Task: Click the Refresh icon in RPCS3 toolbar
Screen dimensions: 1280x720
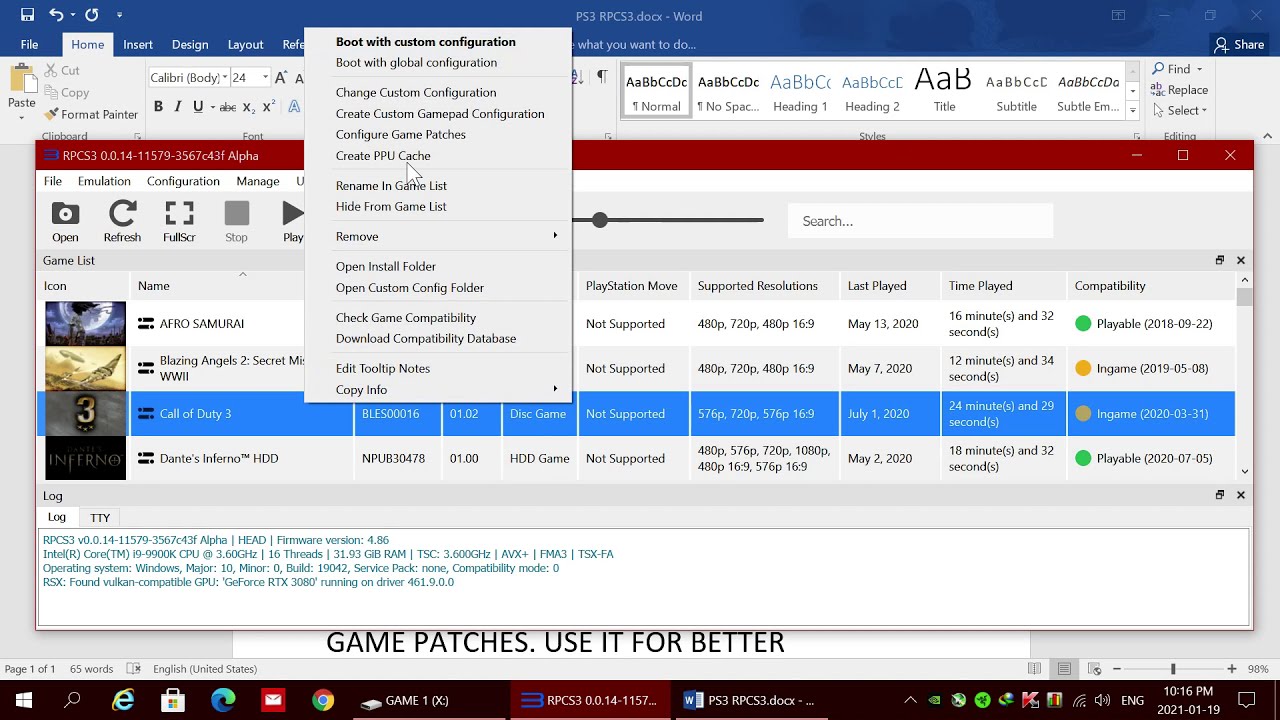Action: (122, 221)
